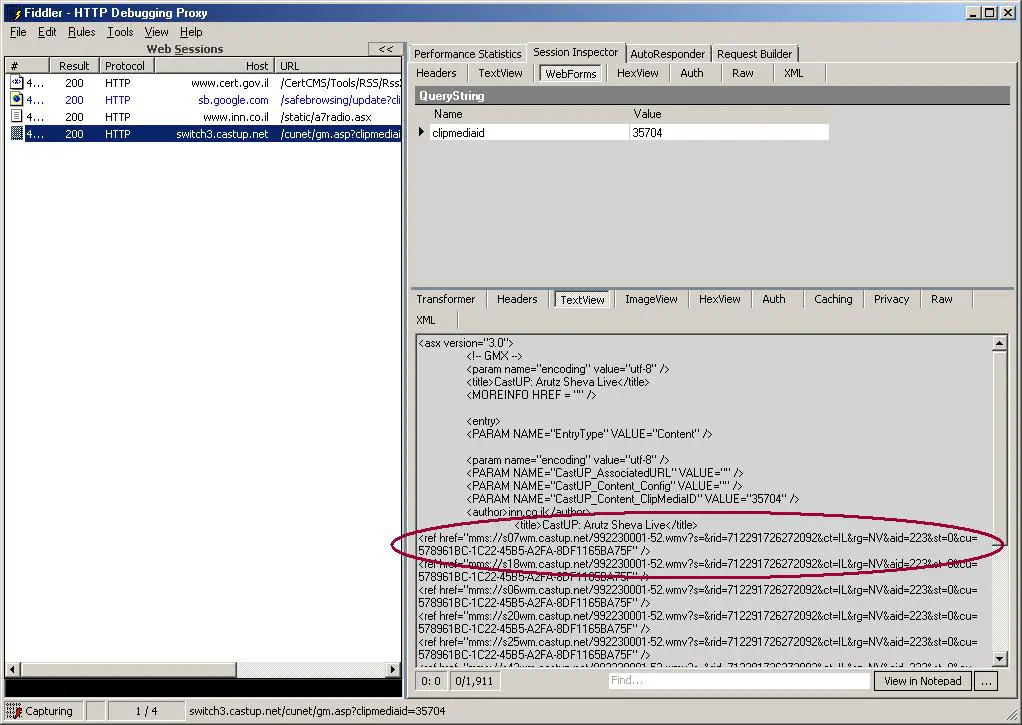Switch to Performance Statistics tab
Viewport: 1022px width, 725px height.
click(x=467, y=54)
